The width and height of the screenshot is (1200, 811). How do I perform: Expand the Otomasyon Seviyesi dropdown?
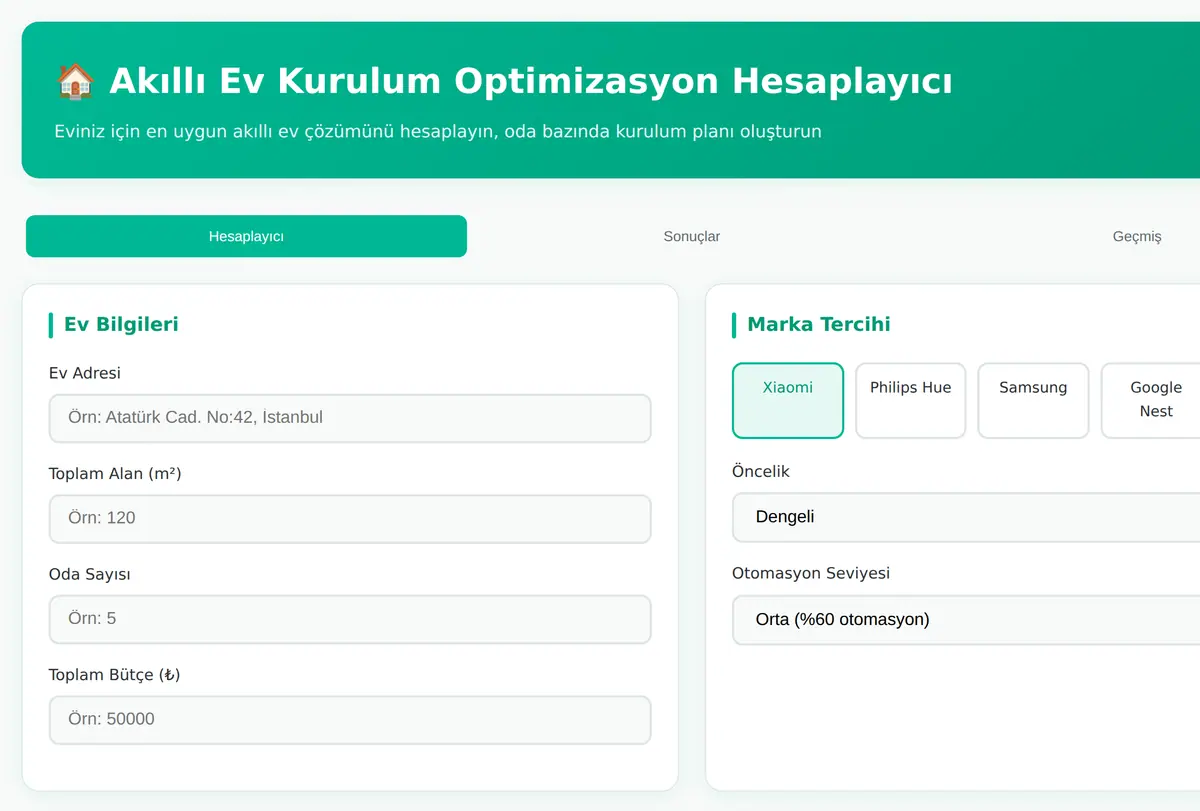[966, 619]
